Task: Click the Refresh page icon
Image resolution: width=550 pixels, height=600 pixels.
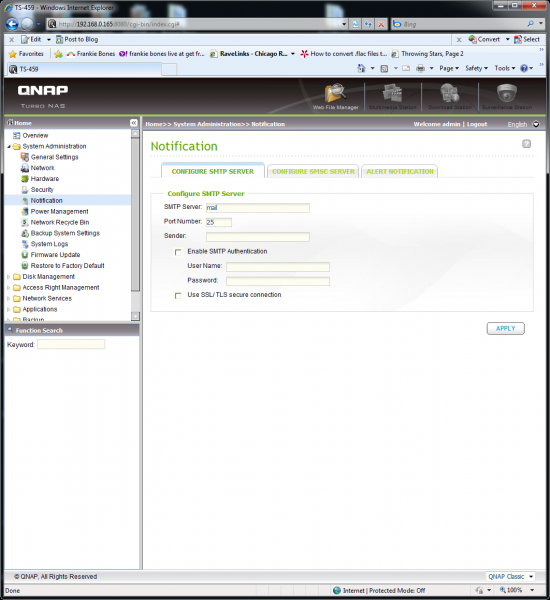Action: tap(368, 24)
